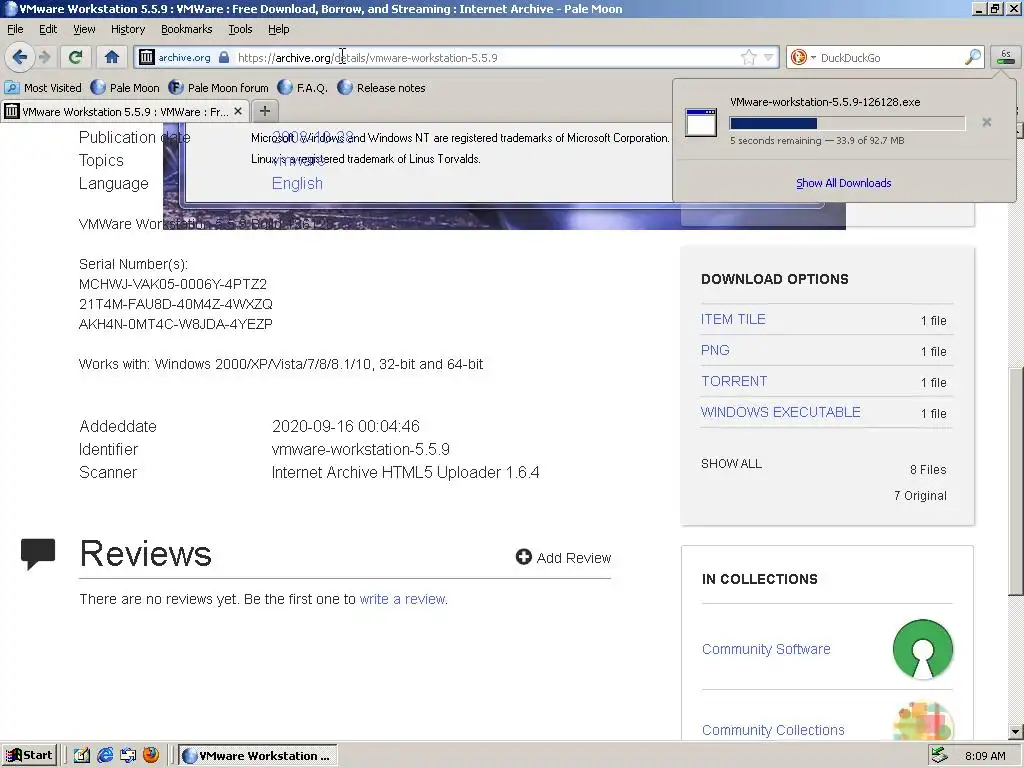Toggle the downloads toolbar button

(1006, 57)
